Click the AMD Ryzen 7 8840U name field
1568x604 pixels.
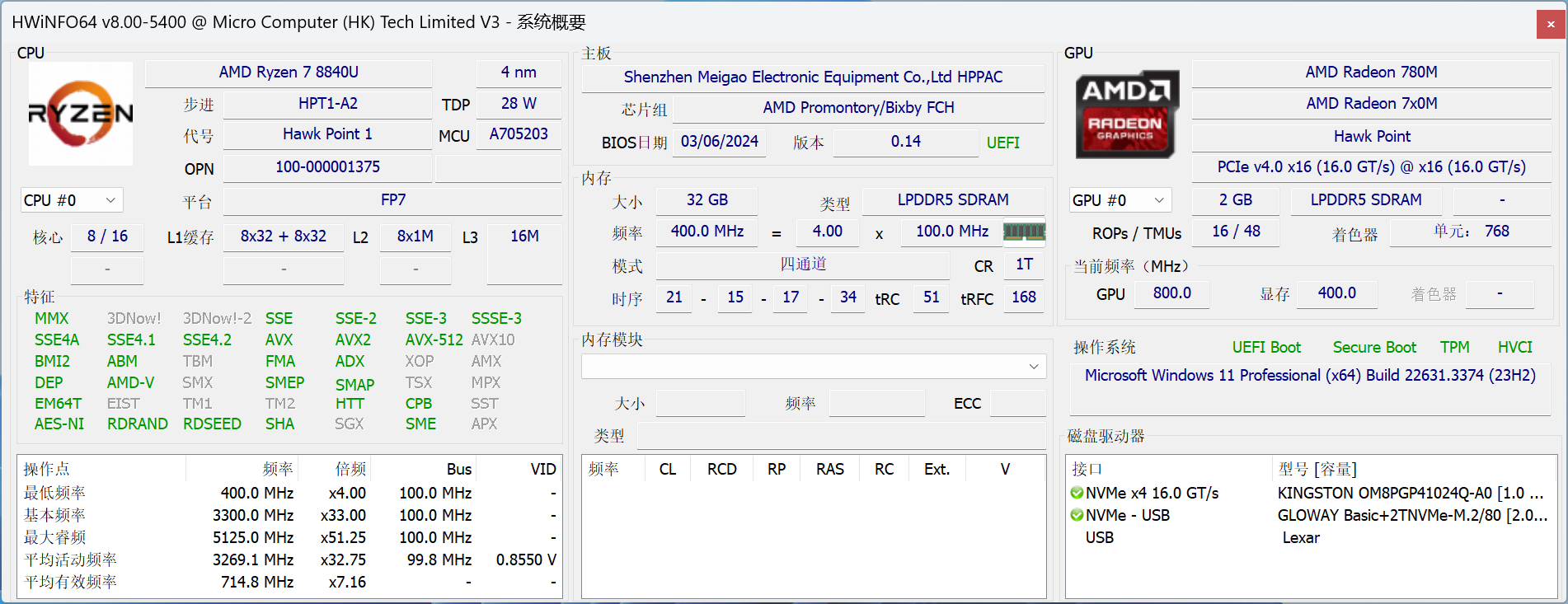tap(289, 73)
